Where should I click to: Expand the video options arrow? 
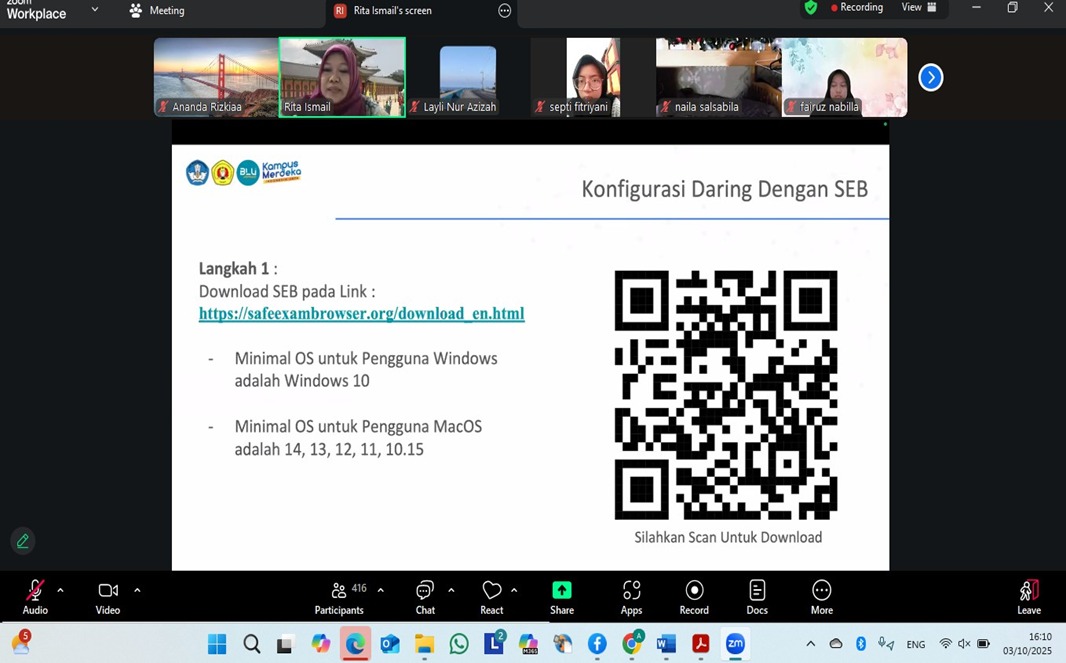click(x=137, y=590)
